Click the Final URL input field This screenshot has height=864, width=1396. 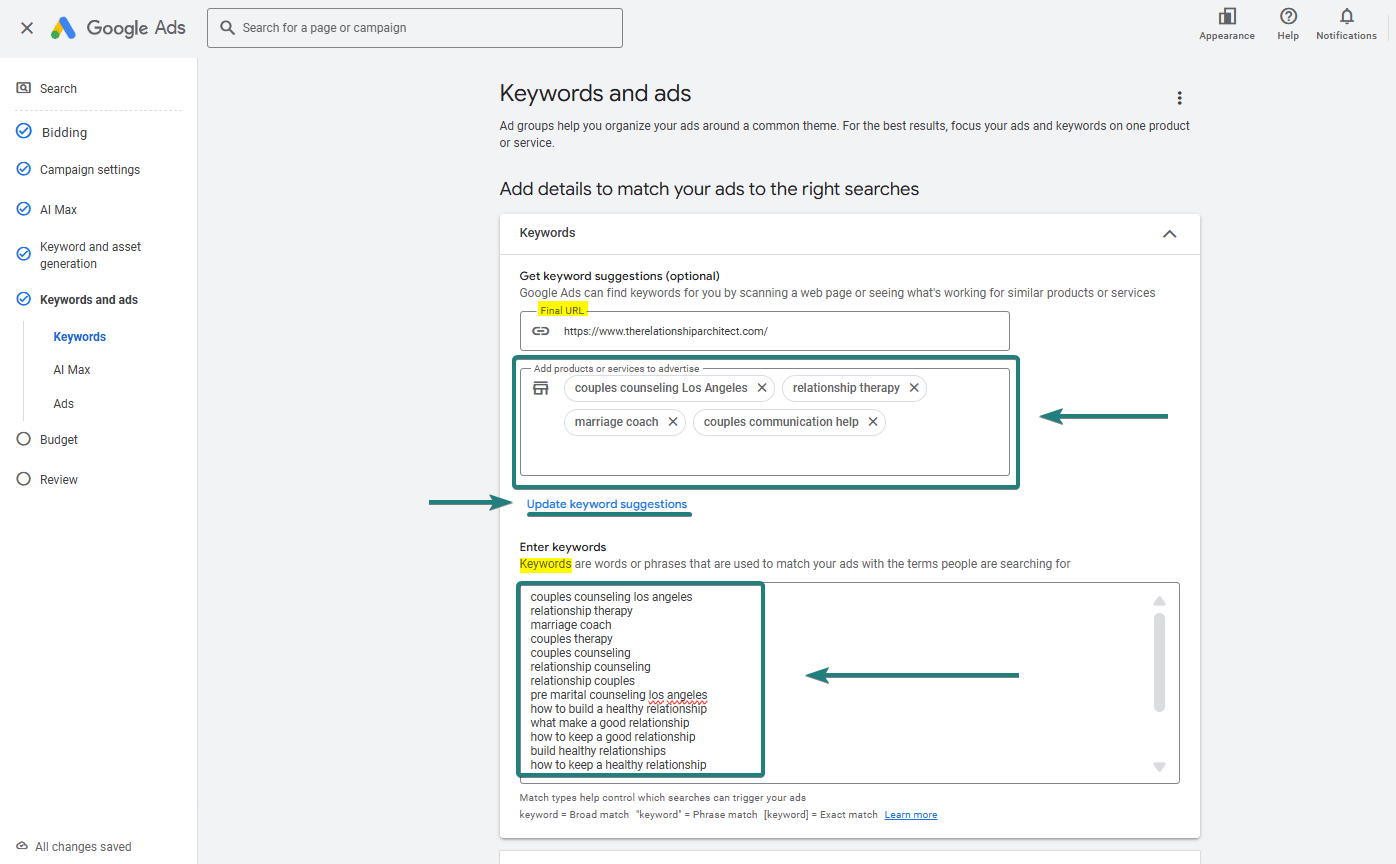pos(765,331)
